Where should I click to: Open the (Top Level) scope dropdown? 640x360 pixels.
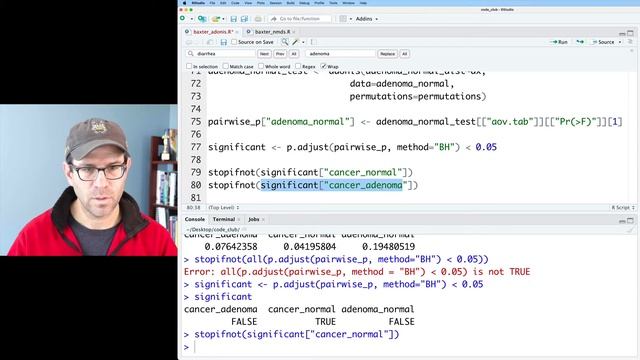[x=224, y=208]
